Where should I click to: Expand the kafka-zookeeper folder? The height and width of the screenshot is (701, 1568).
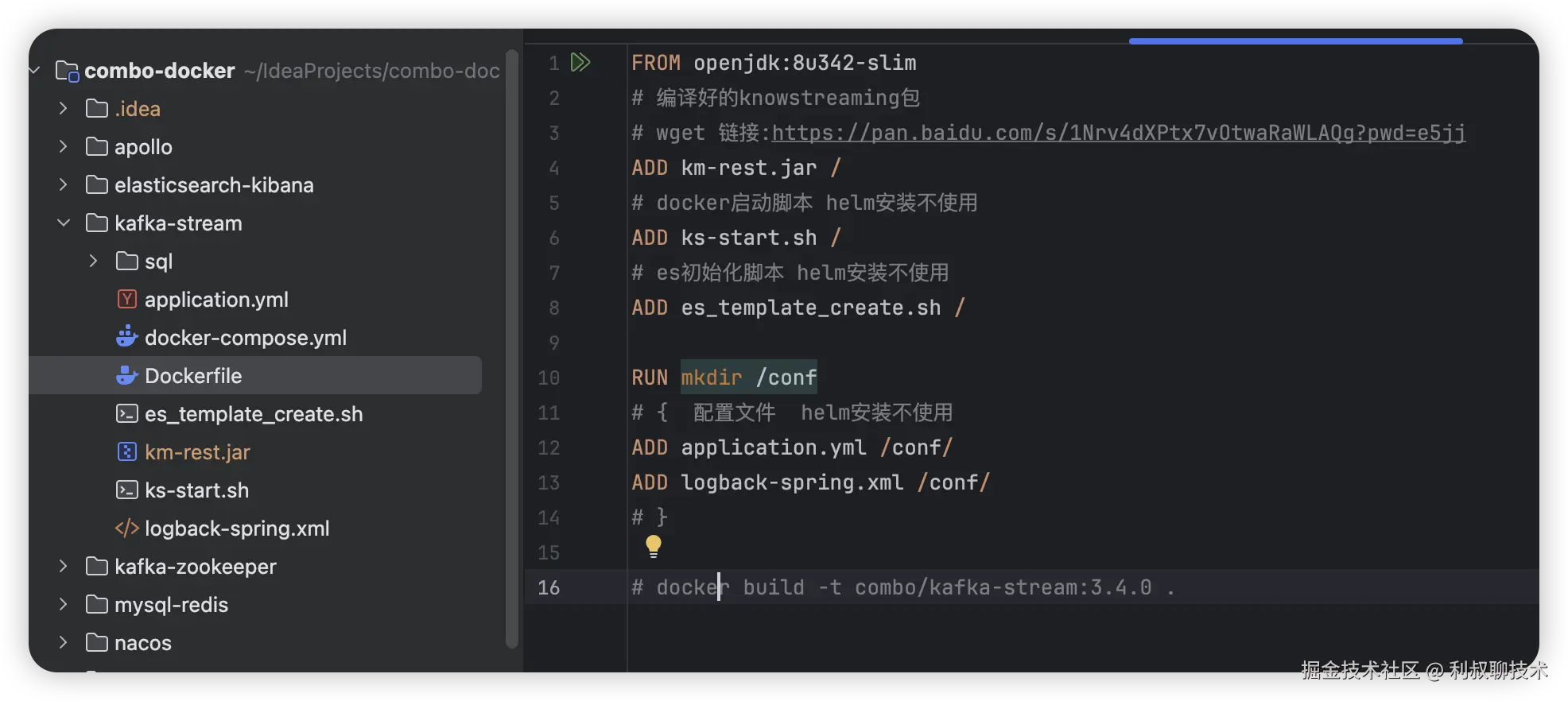(64, 566)
